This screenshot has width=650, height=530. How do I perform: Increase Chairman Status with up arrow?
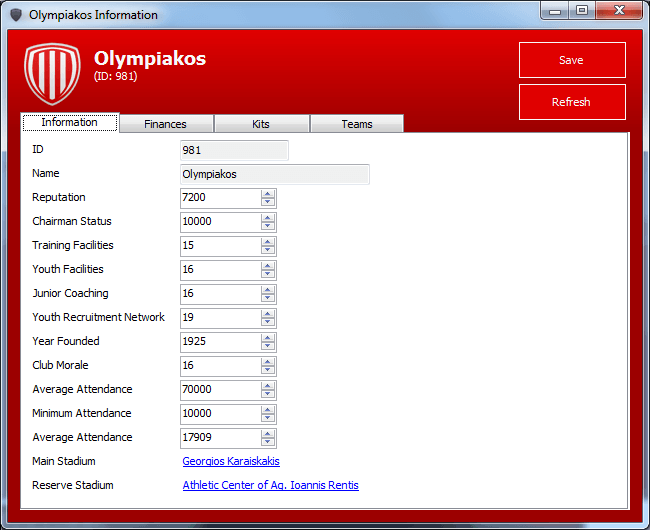[x=268, y=218]
